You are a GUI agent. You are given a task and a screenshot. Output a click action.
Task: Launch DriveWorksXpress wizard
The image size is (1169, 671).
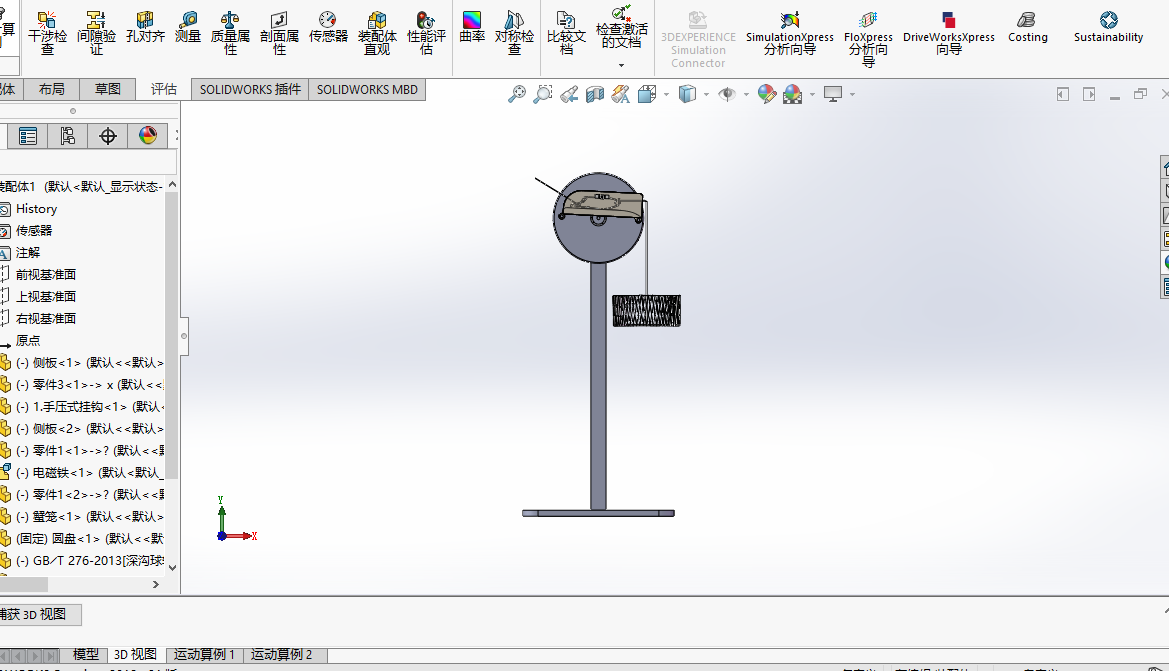(x=948, y=34)
